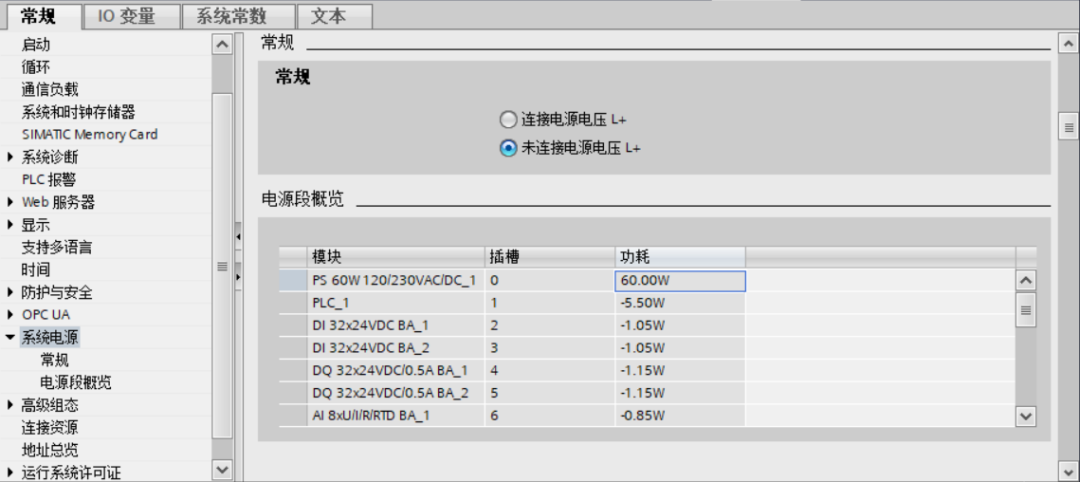The height and width of the screenshot is (482, 1080).
Task: Select DQ 32x24VDC/0.5A BA_1 row
Action: click(396, 370)
